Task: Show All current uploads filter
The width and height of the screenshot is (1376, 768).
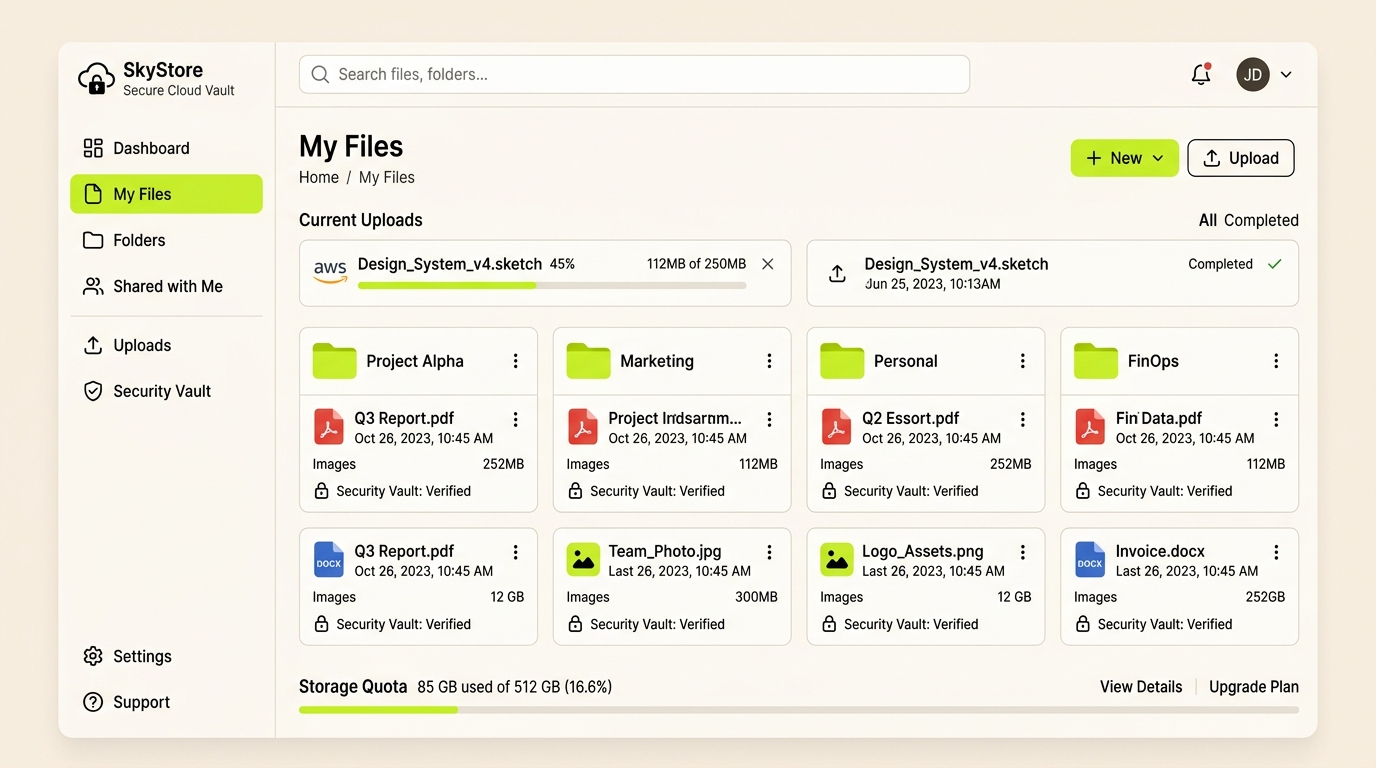Action: pos(1208,220)
